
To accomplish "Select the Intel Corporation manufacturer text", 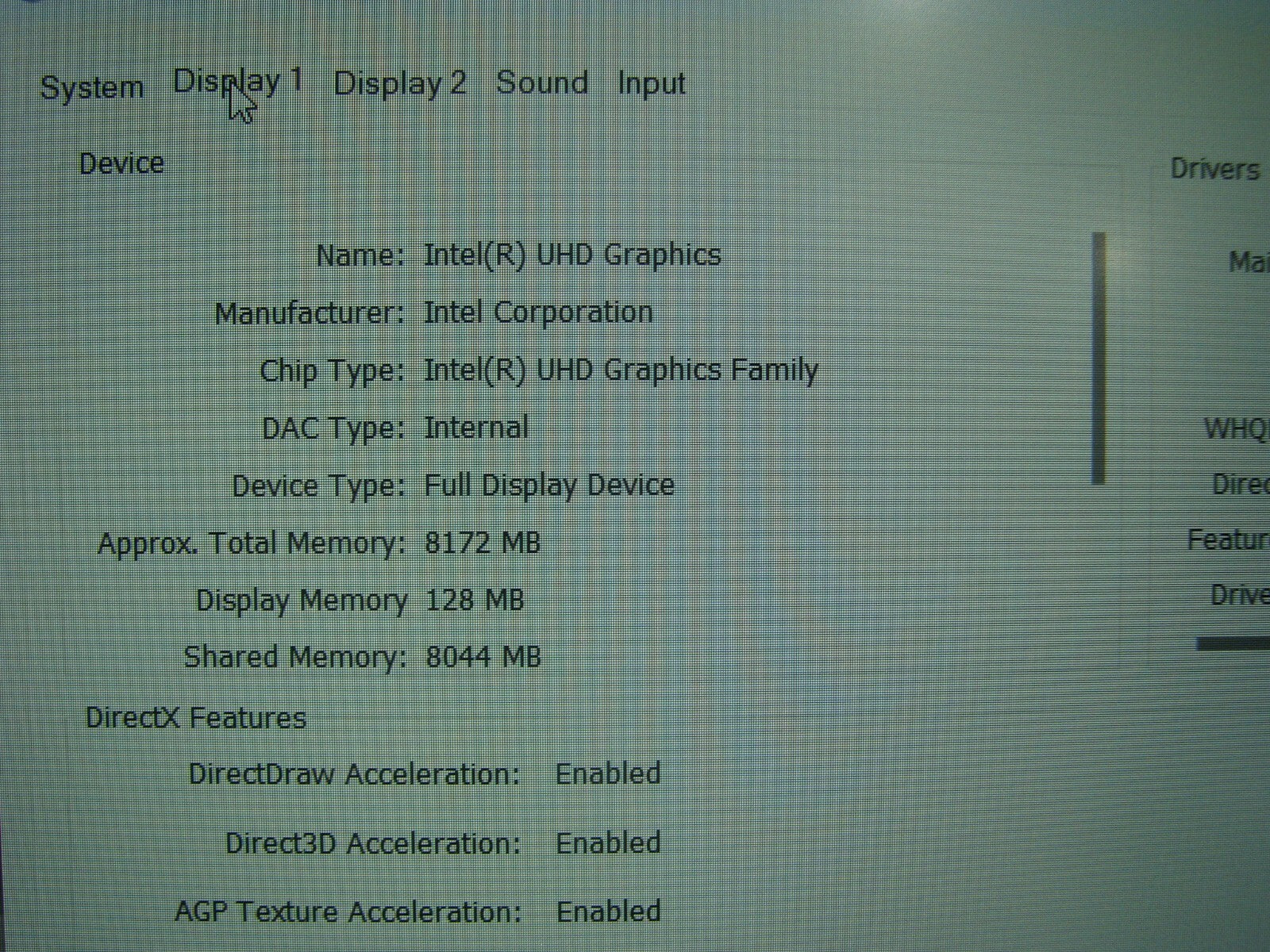I will point(538,312).
